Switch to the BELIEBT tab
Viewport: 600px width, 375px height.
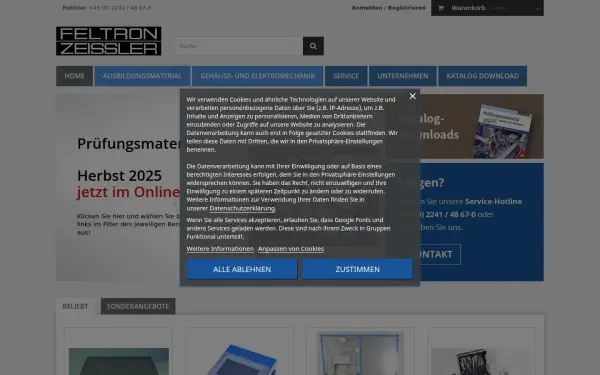pos(75,306)
